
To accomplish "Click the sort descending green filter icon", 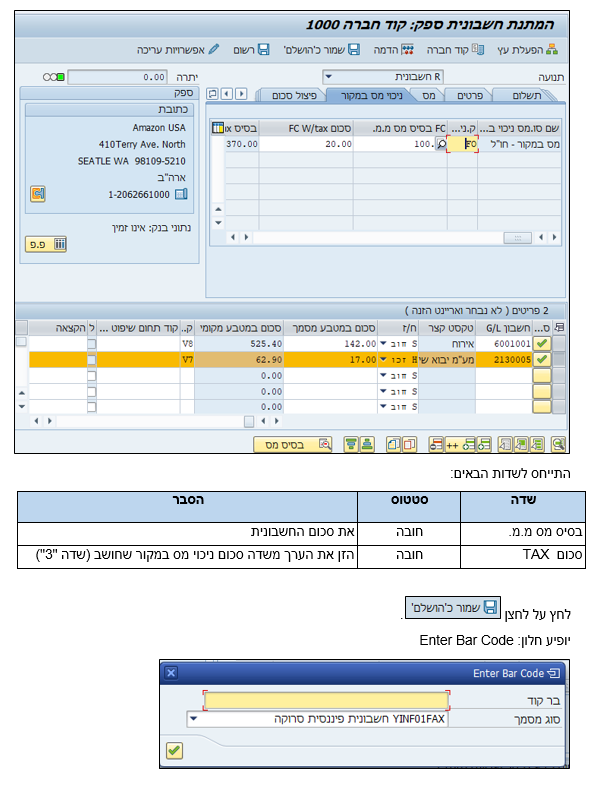I will tap(351, 444).
